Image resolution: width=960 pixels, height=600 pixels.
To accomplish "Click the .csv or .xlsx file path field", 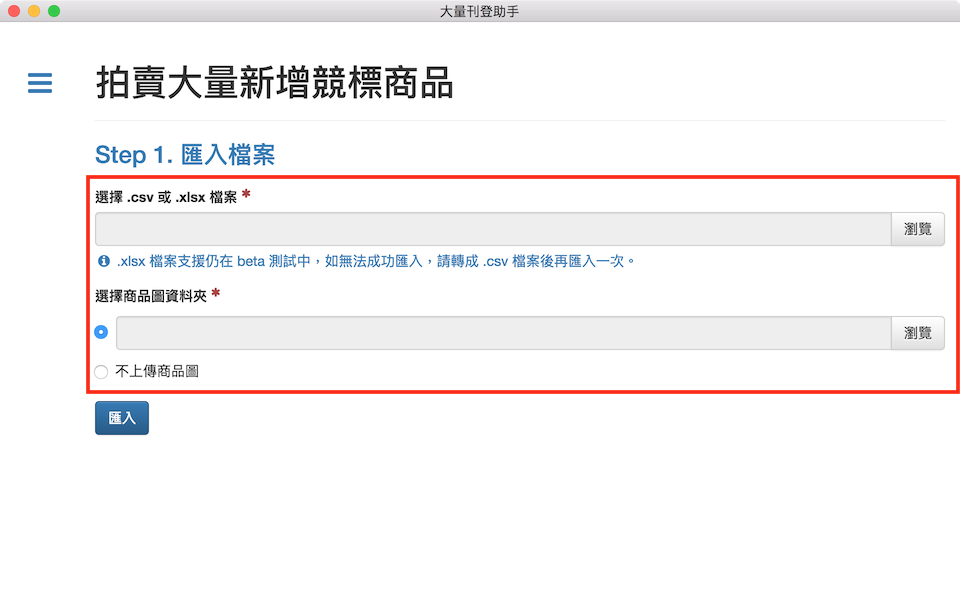I will pos(492,229).
